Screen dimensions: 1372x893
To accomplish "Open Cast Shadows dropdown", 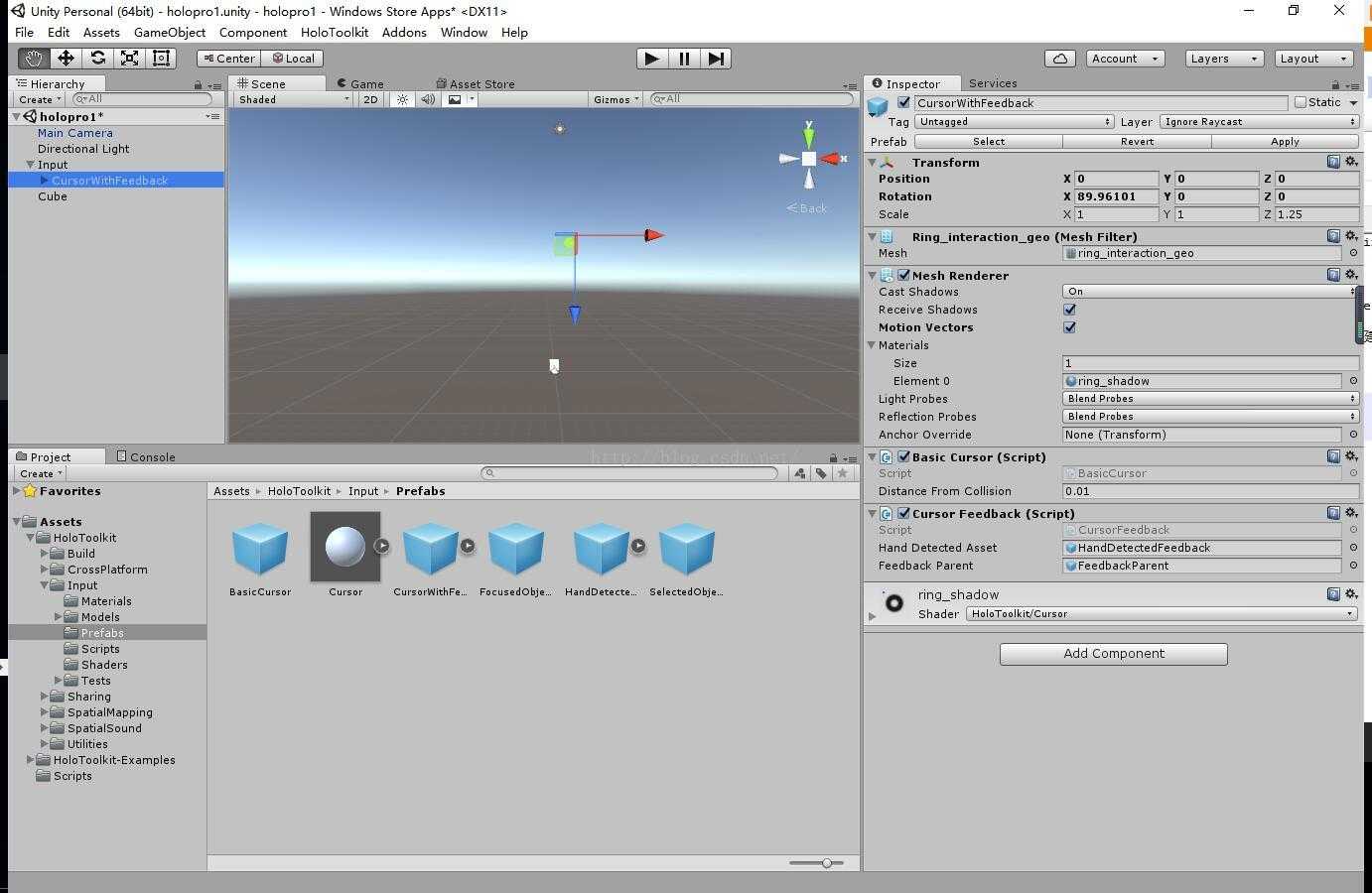I will 1210,292.
